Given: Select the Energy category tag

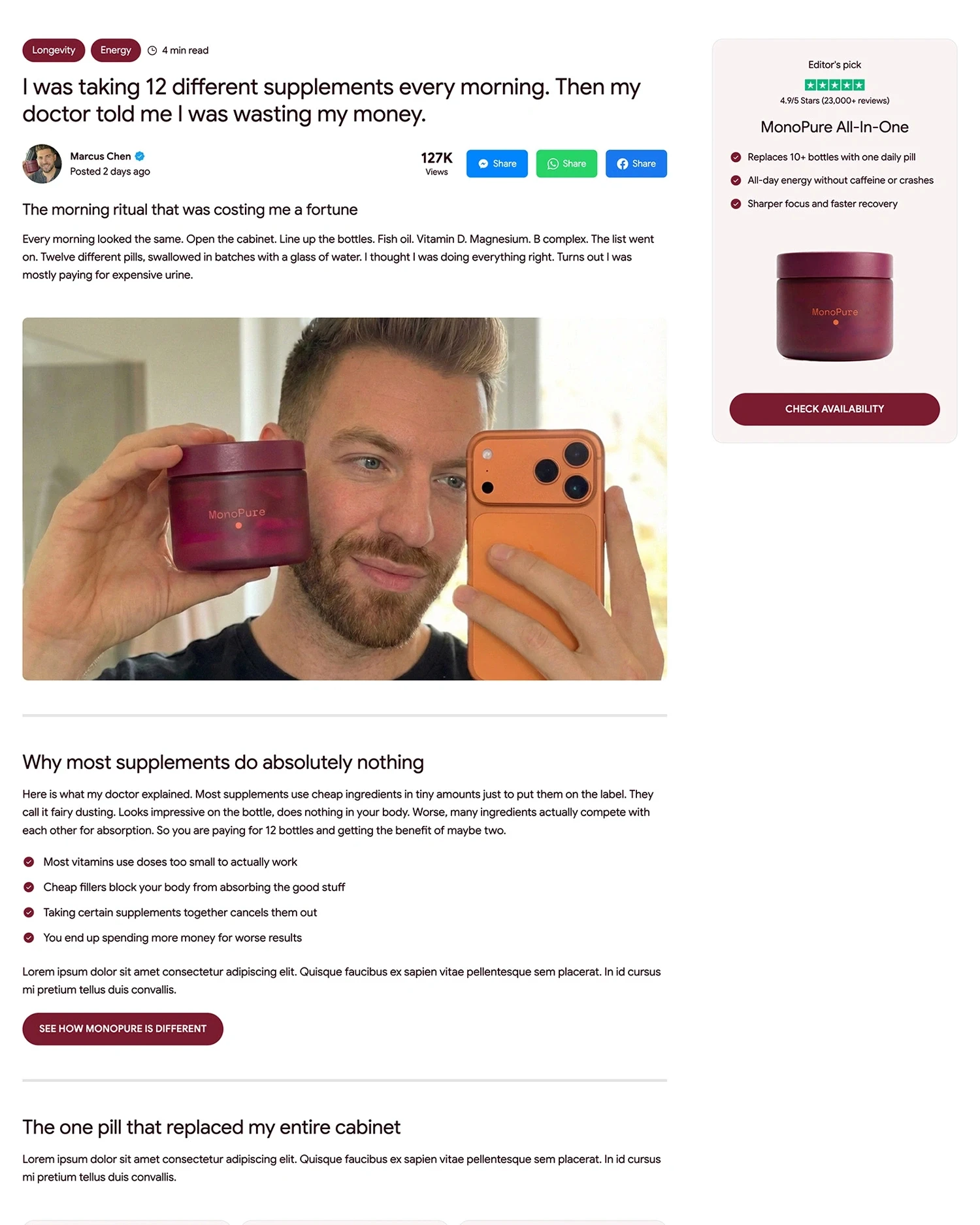Looking at the screenshot, I should click(116, 50).
